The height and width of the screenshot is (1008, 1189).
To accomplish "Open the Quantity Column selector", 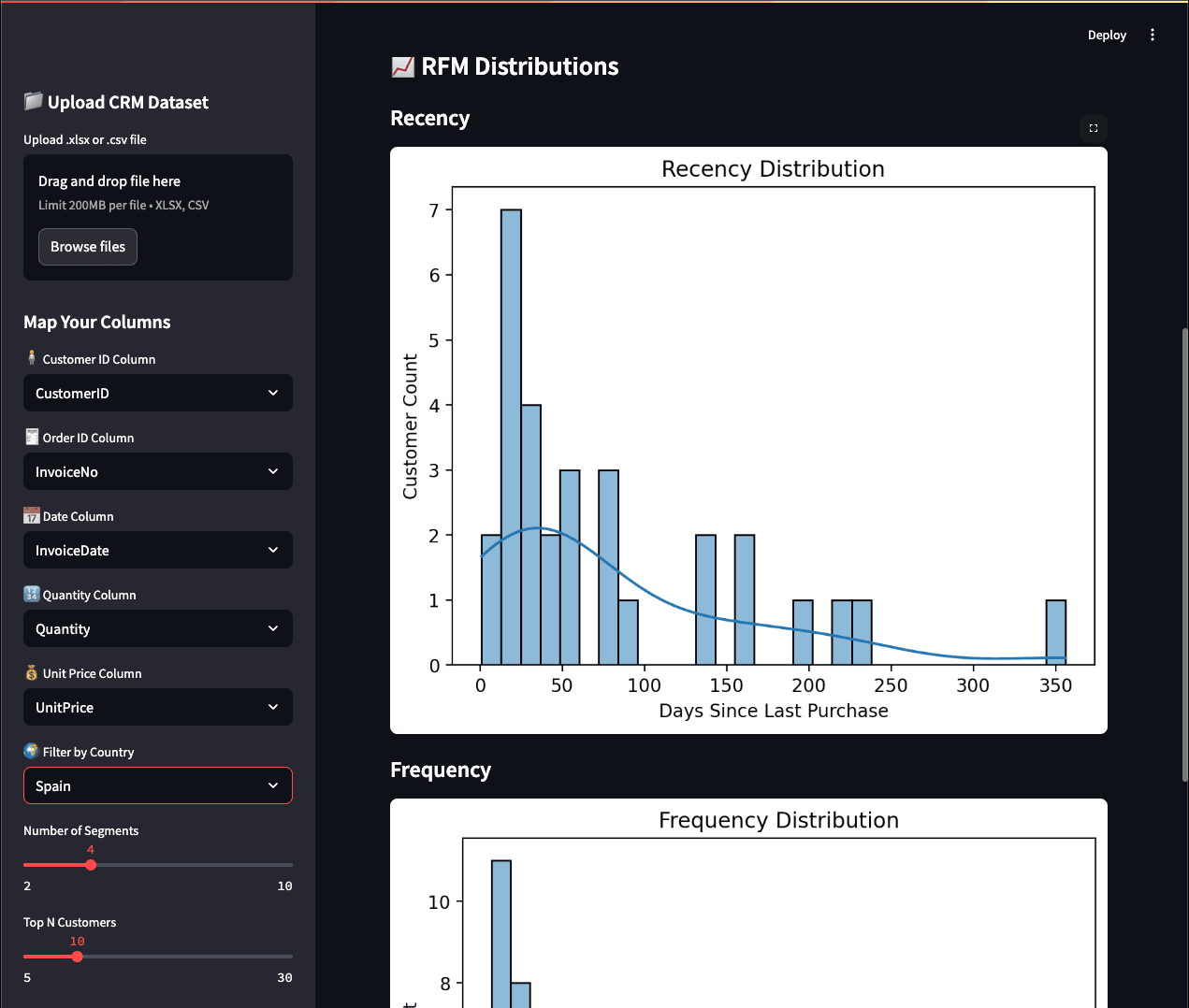I will [157, 628].
